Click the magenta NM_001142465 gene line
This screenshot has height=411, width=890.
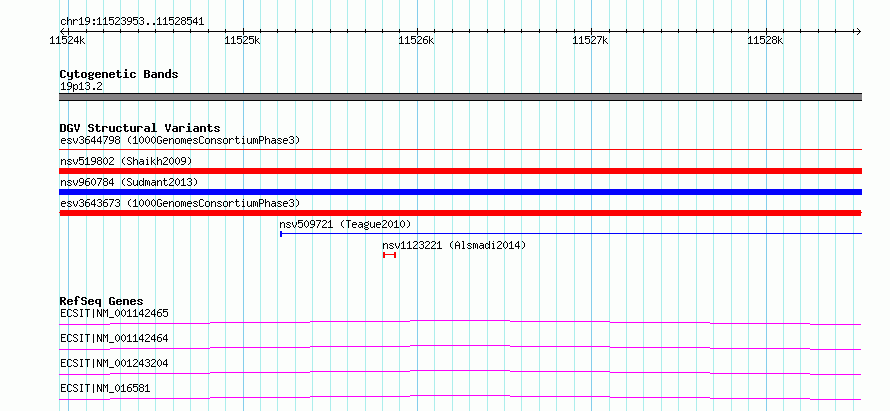(460, 322)
